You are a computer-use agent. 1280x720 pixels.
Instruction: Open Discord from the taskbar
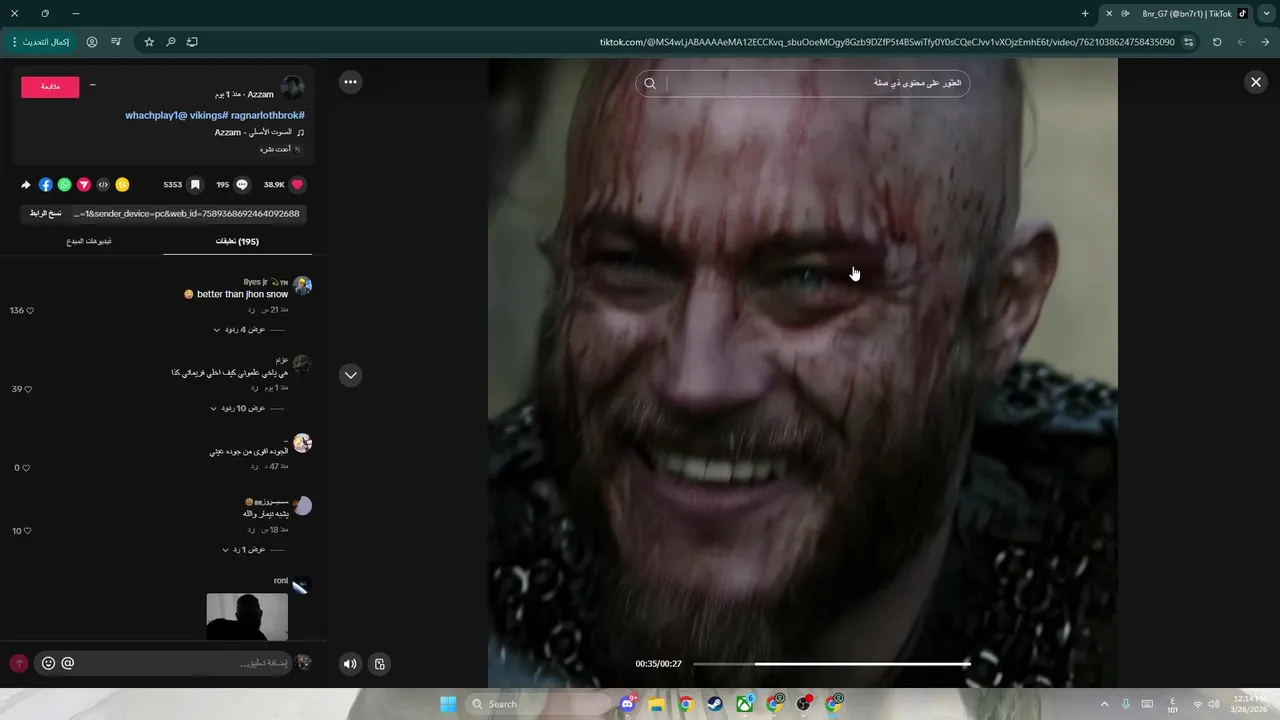point(628,704)
